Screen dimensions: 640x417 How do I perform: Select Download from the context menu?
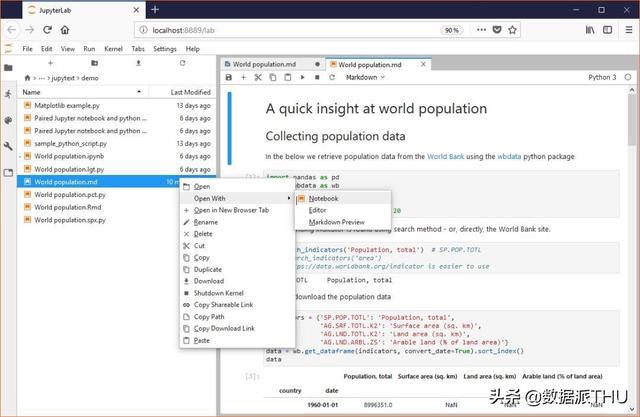238,281
